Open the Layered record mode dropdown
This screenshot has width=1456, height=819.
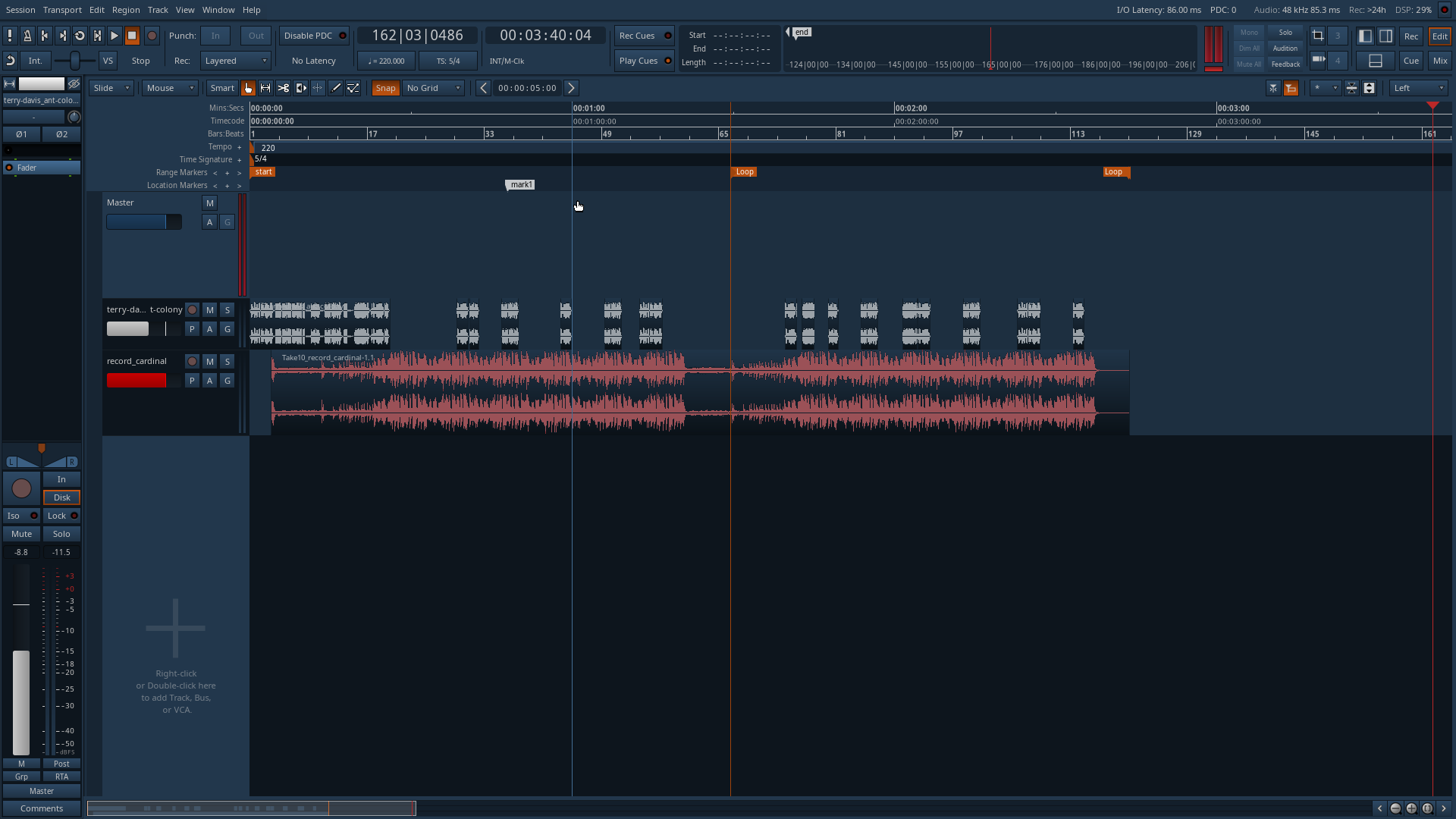[x=236, y=61]
